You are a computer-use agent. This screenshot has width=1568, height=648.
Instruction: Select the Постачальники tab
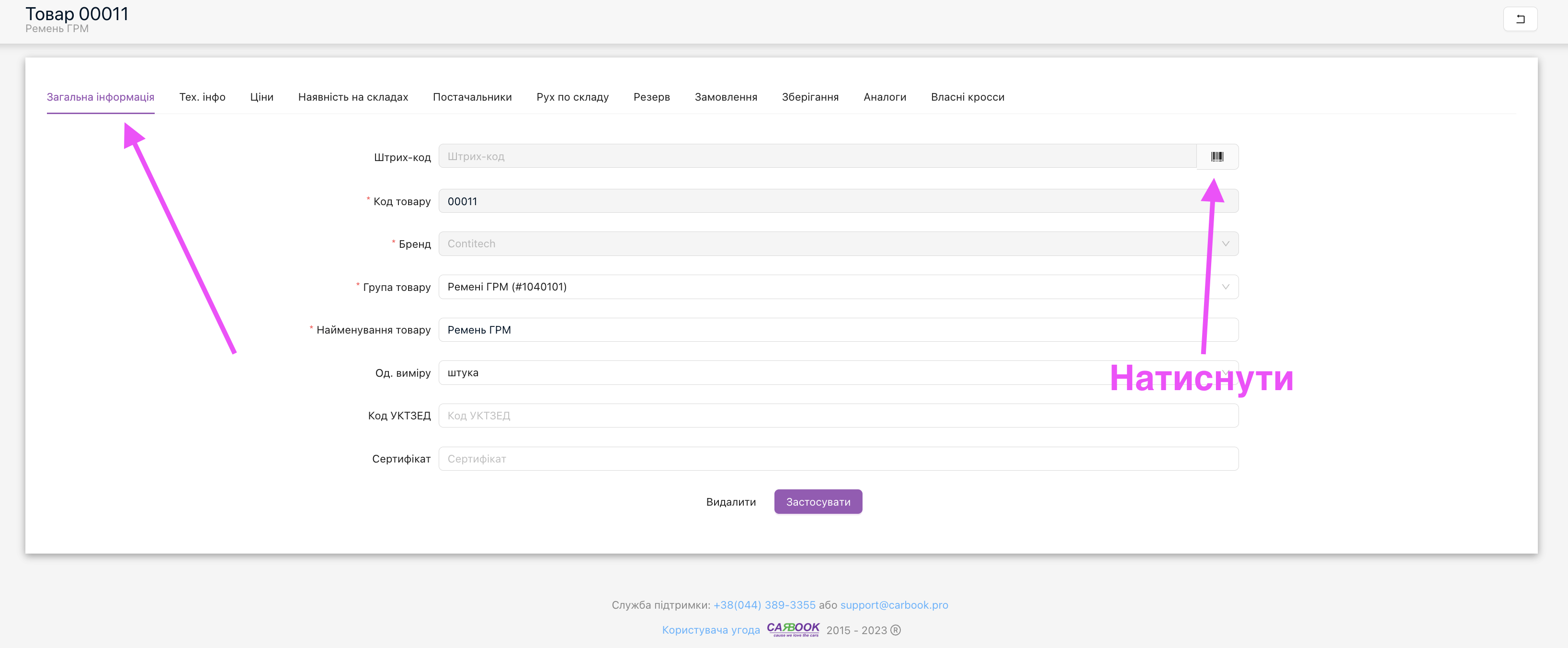[472, 97]
